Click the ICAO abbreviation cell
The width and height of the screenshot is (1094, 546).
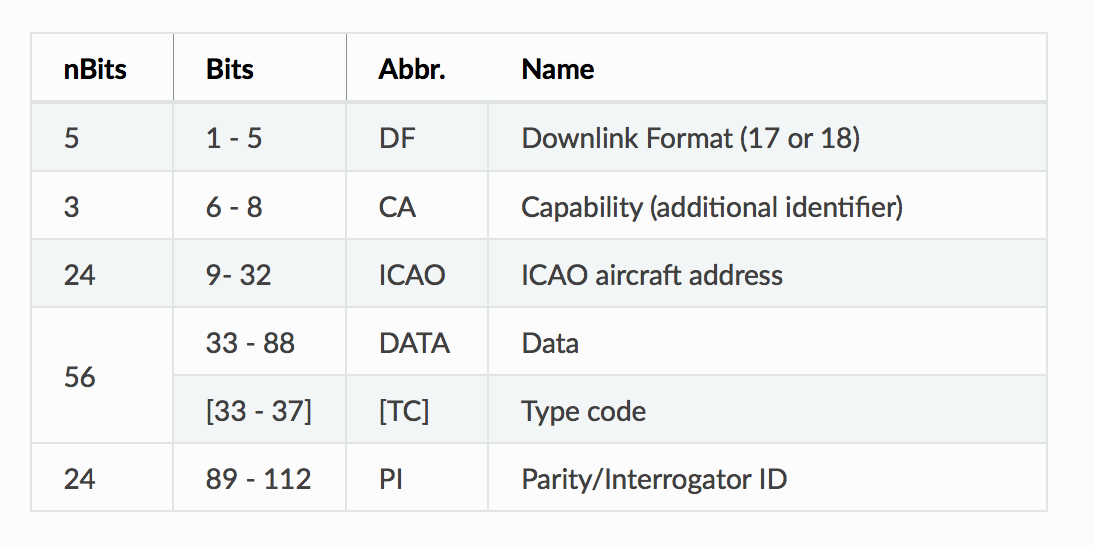[412, 275]
